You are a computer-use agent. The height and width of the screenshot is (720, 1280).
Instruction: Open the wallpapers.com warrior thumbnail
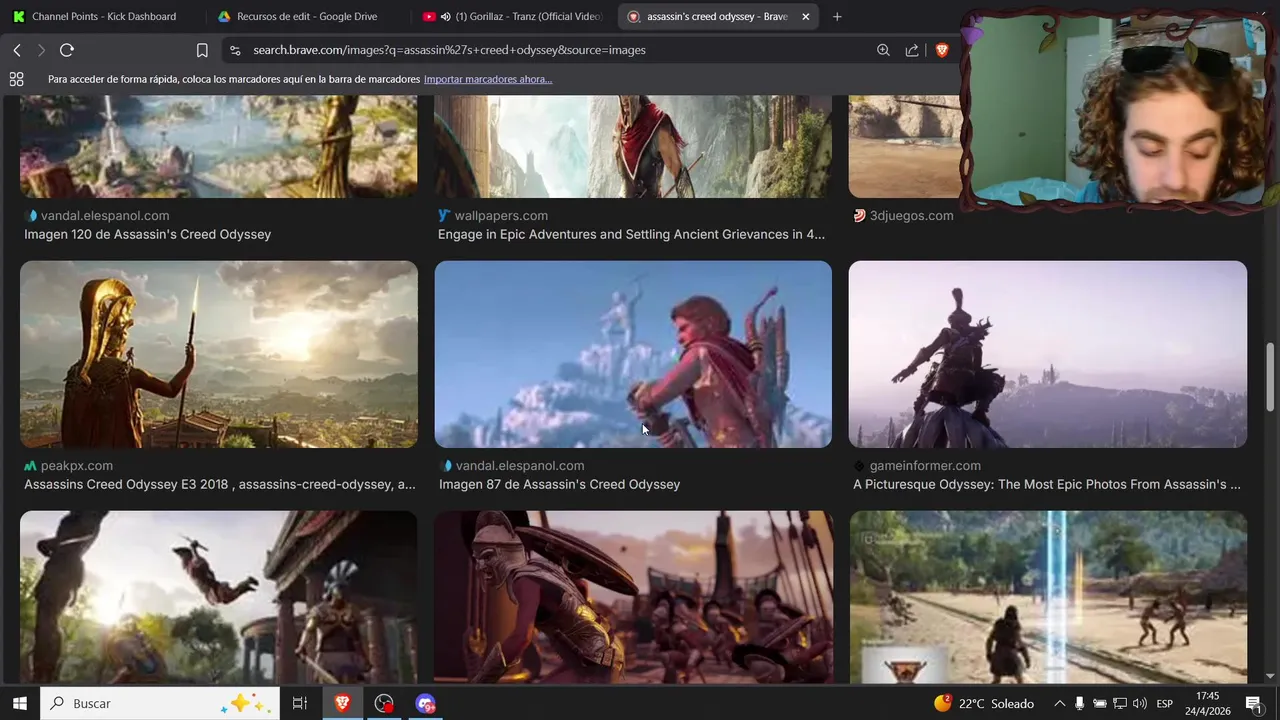click(633, 146)
